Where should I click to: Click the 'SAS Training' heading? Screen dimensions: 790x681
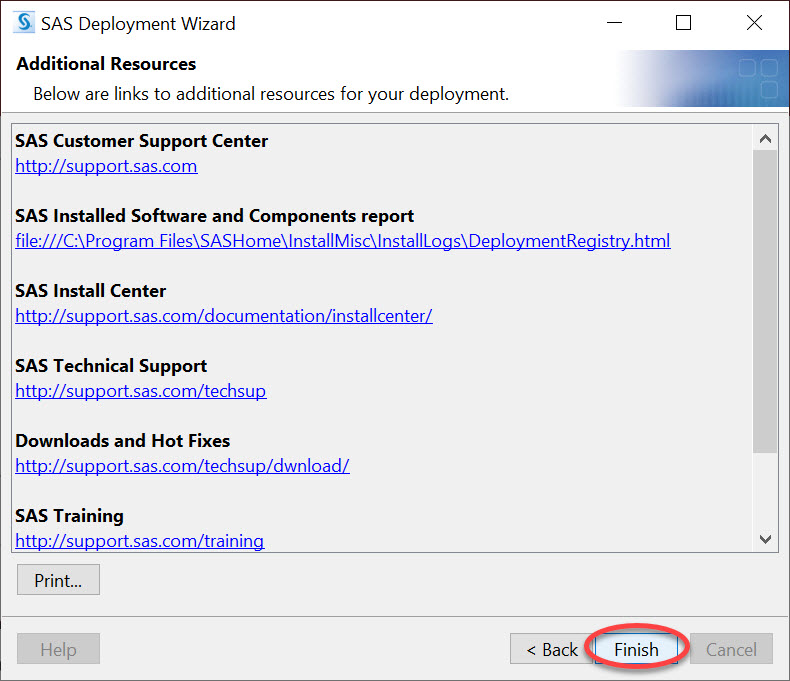(70, 516)
